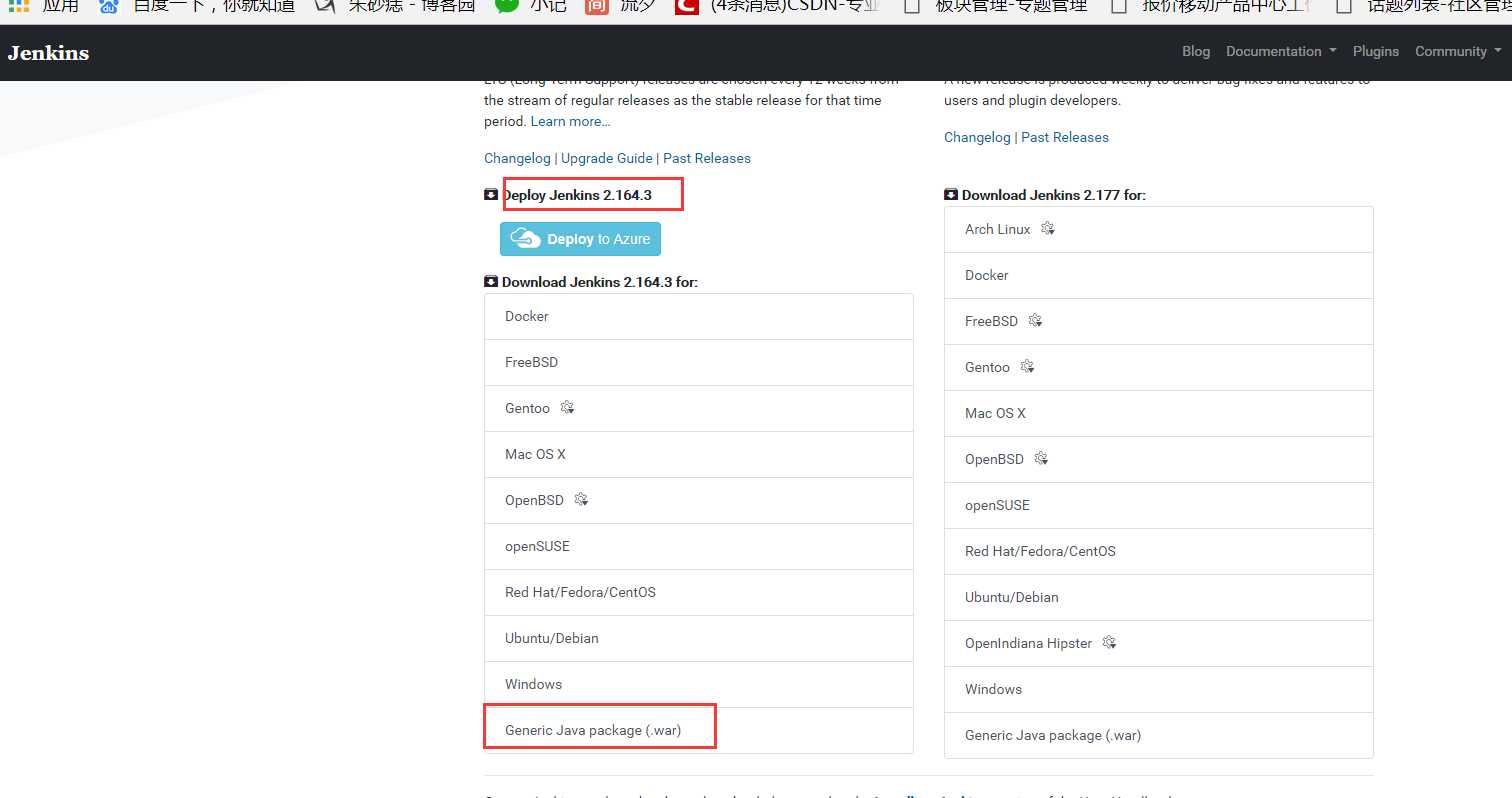
Task: Download Generic Java package (.war) for 2.164.3
Action: point(699,730)
